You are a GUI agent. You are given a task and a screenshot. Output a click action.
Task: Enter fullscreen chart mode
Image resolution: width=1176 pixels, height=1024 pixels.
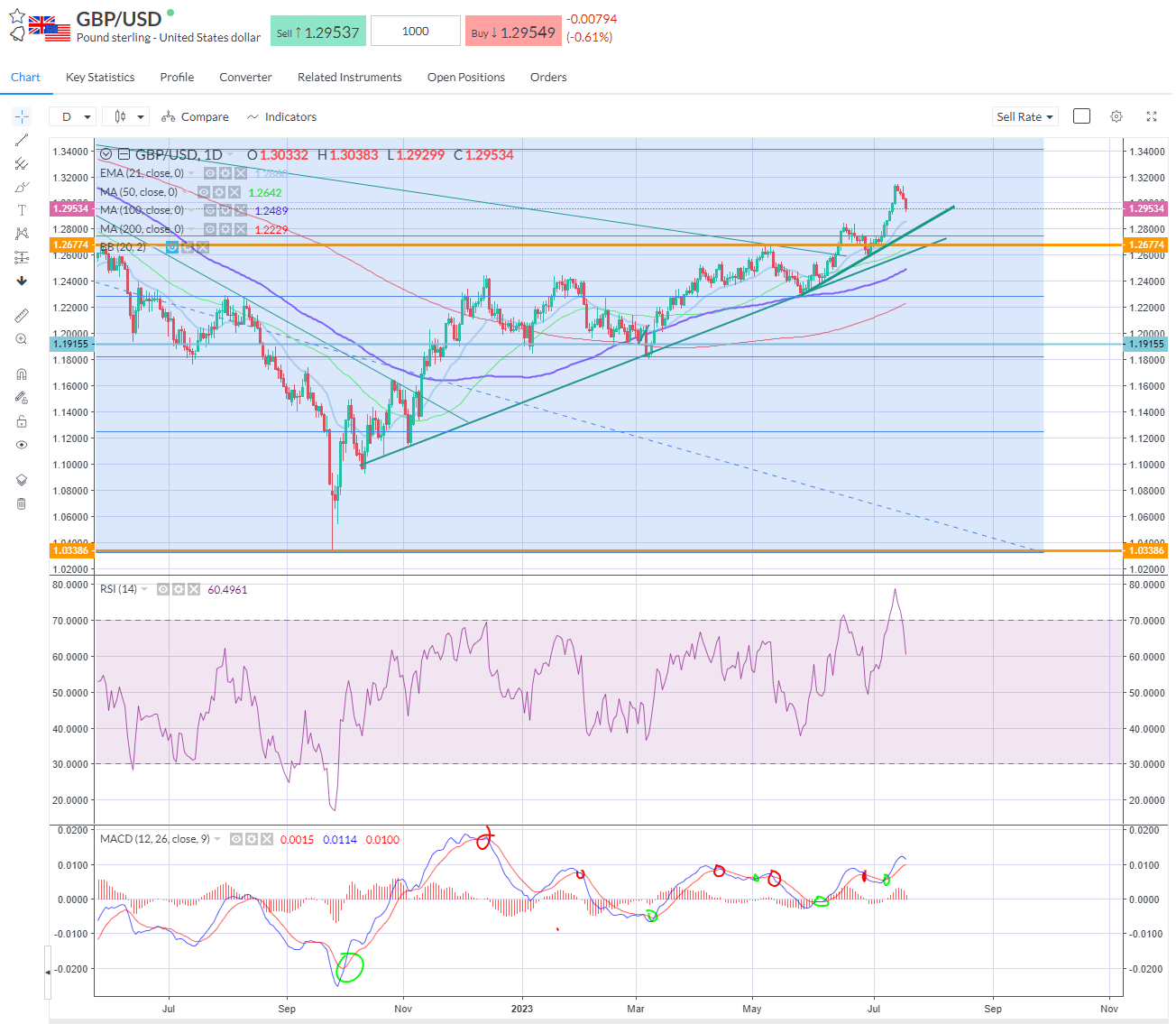point(1152,116)
